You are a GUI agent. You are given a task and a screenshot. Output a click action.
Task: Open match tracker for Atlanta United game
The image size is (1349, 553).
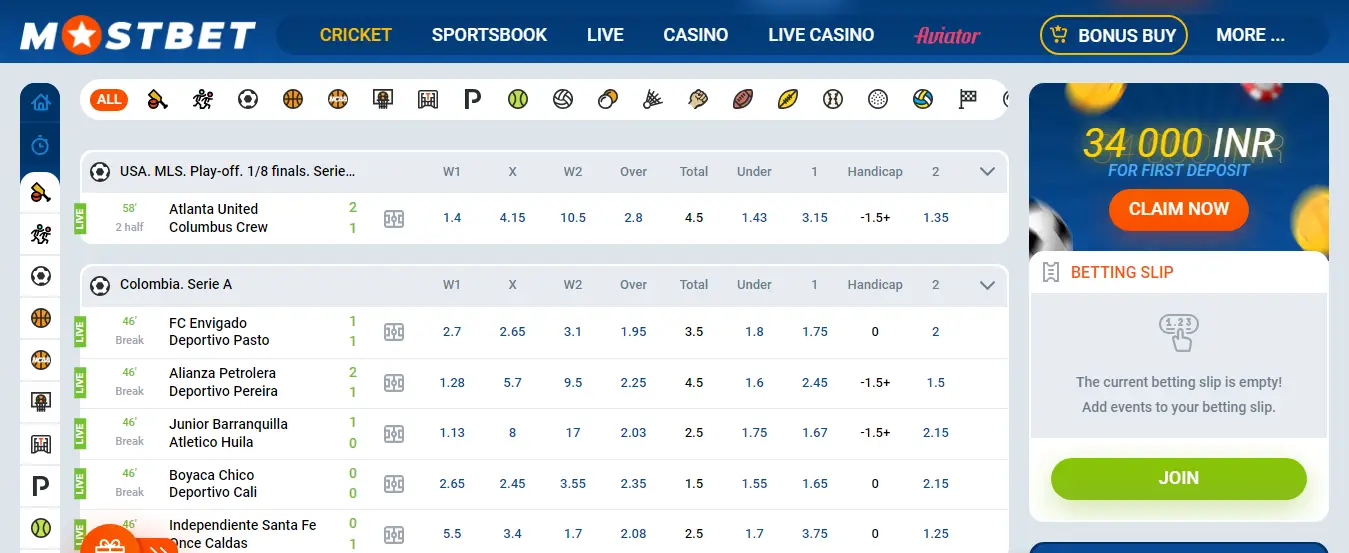coord(394,218)
